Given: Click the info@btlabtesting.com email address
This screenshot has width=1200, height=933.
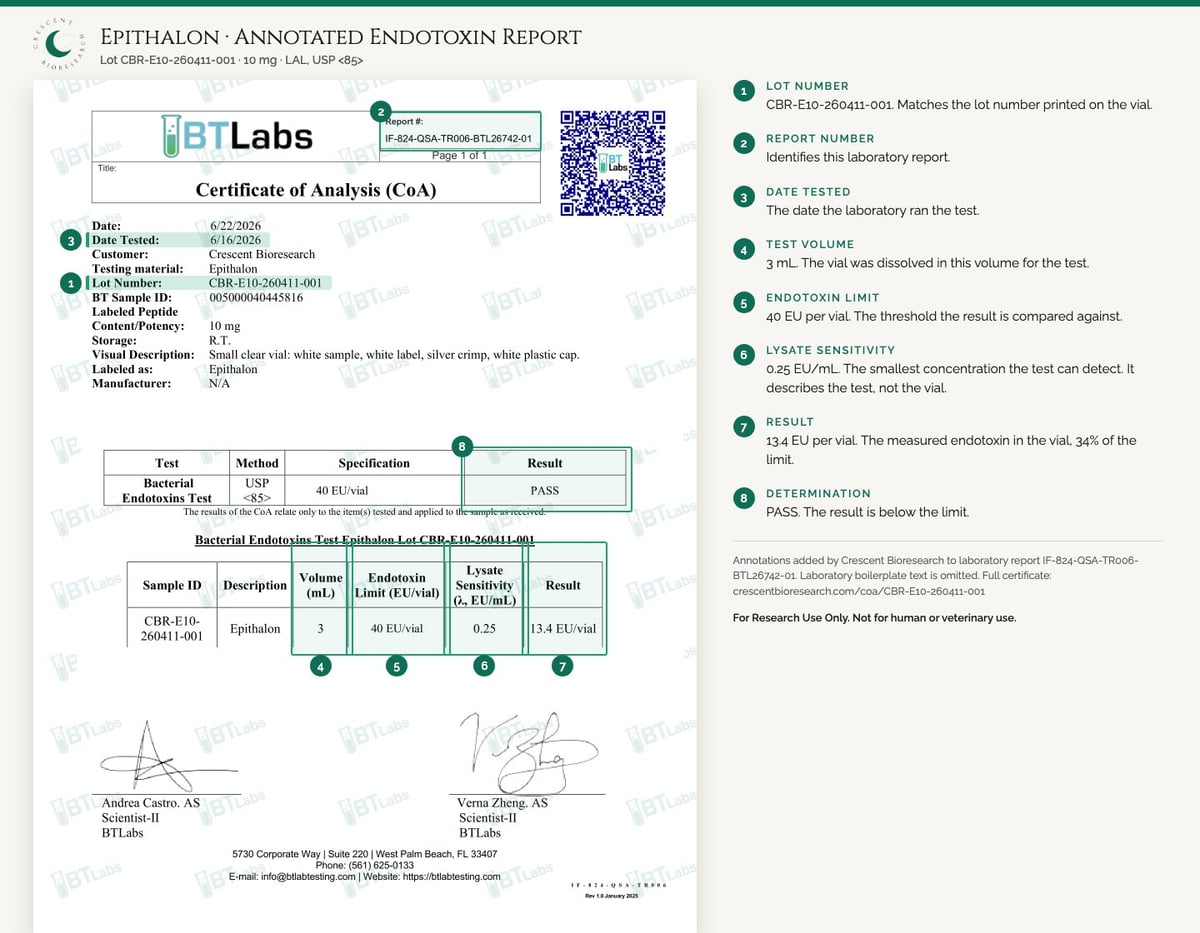Looking at the screenshot, I should click(309, 876).
